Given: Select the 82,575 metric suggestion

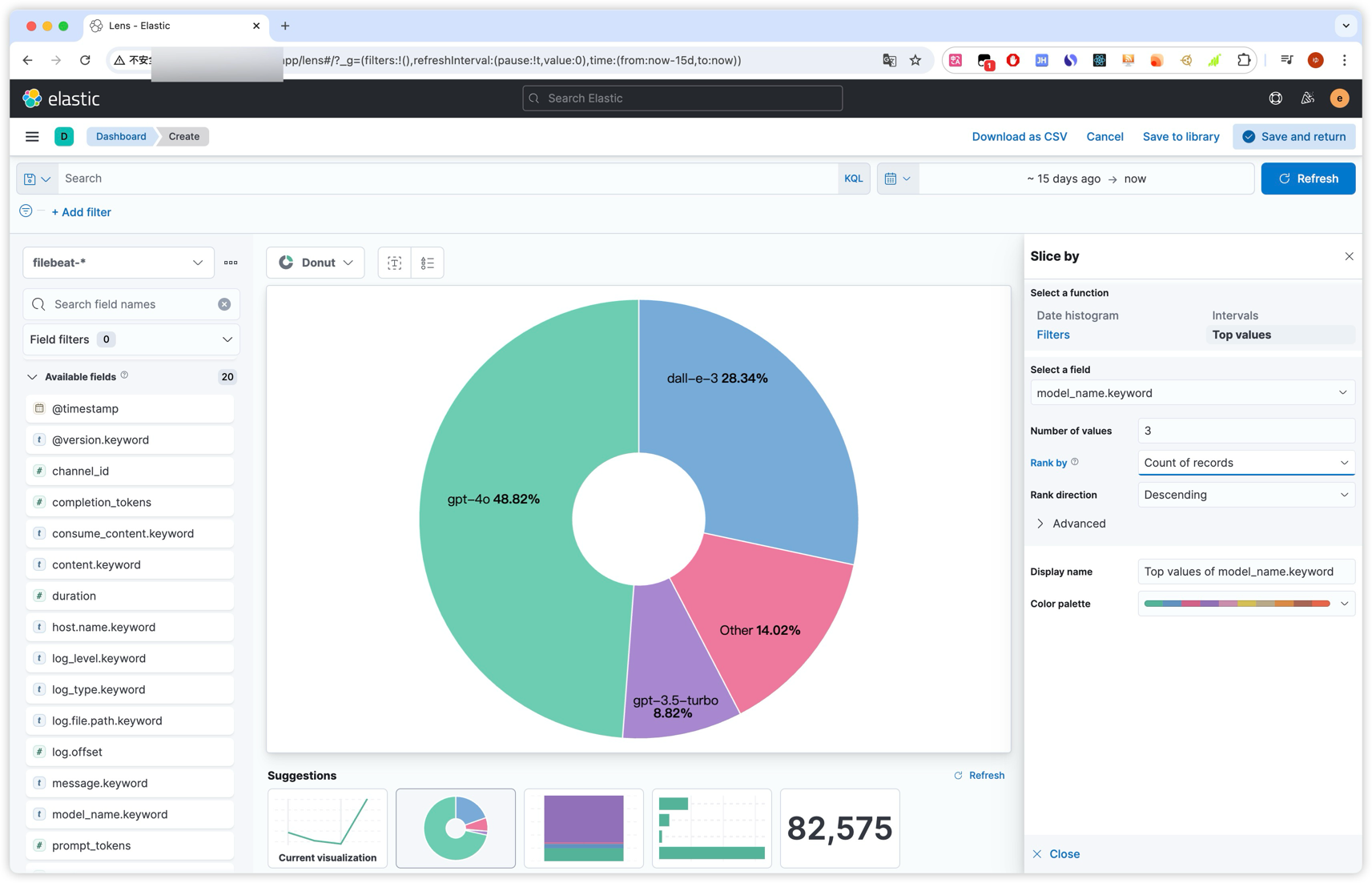Looking at the screenshot, I should [x=839, y=828].
